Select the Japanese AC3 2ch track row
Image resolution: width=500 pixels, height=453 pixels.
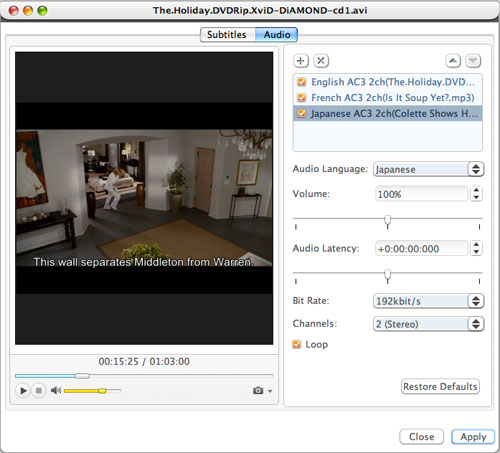[387, 113]
